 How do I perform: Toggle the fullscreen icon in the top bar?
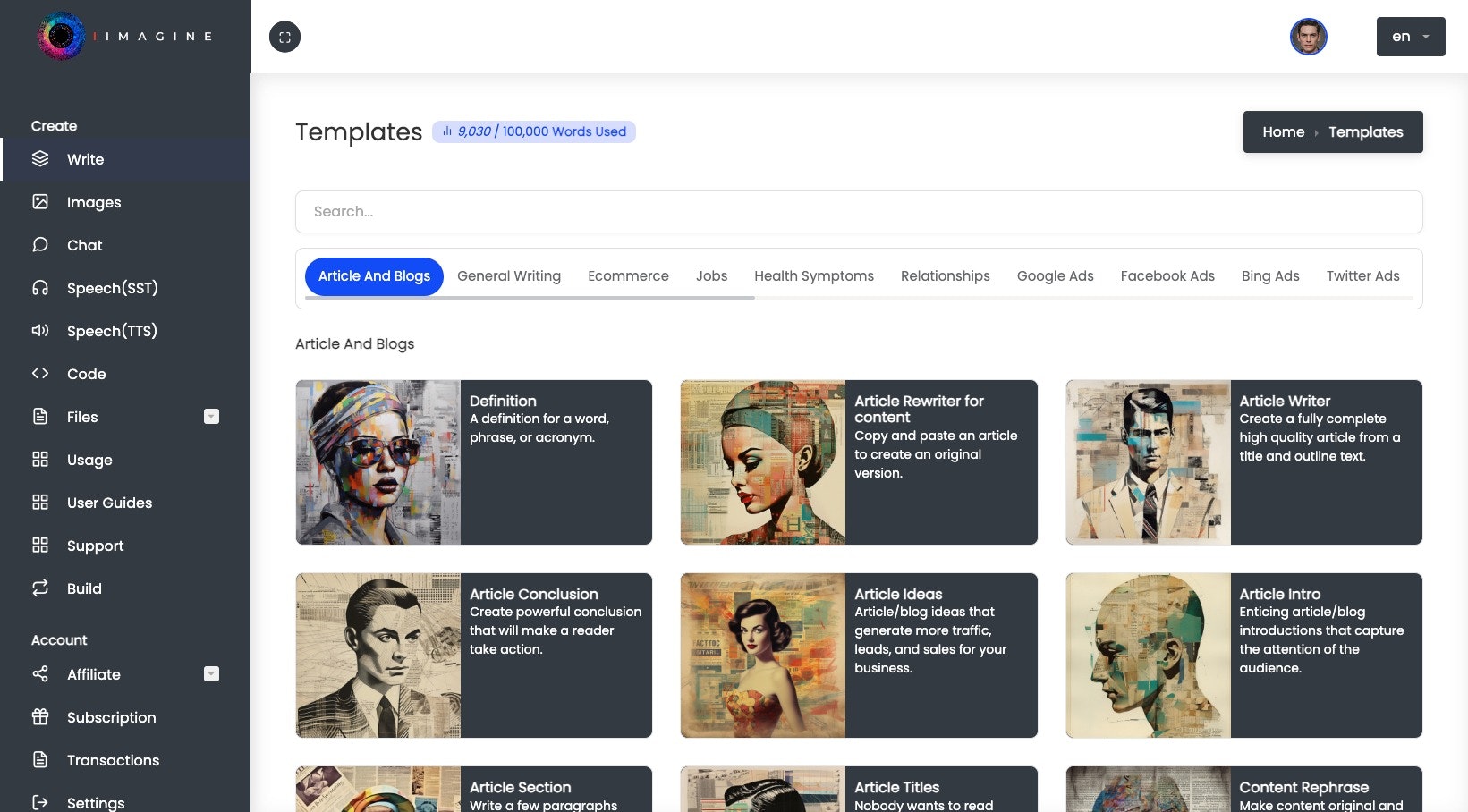284,37
